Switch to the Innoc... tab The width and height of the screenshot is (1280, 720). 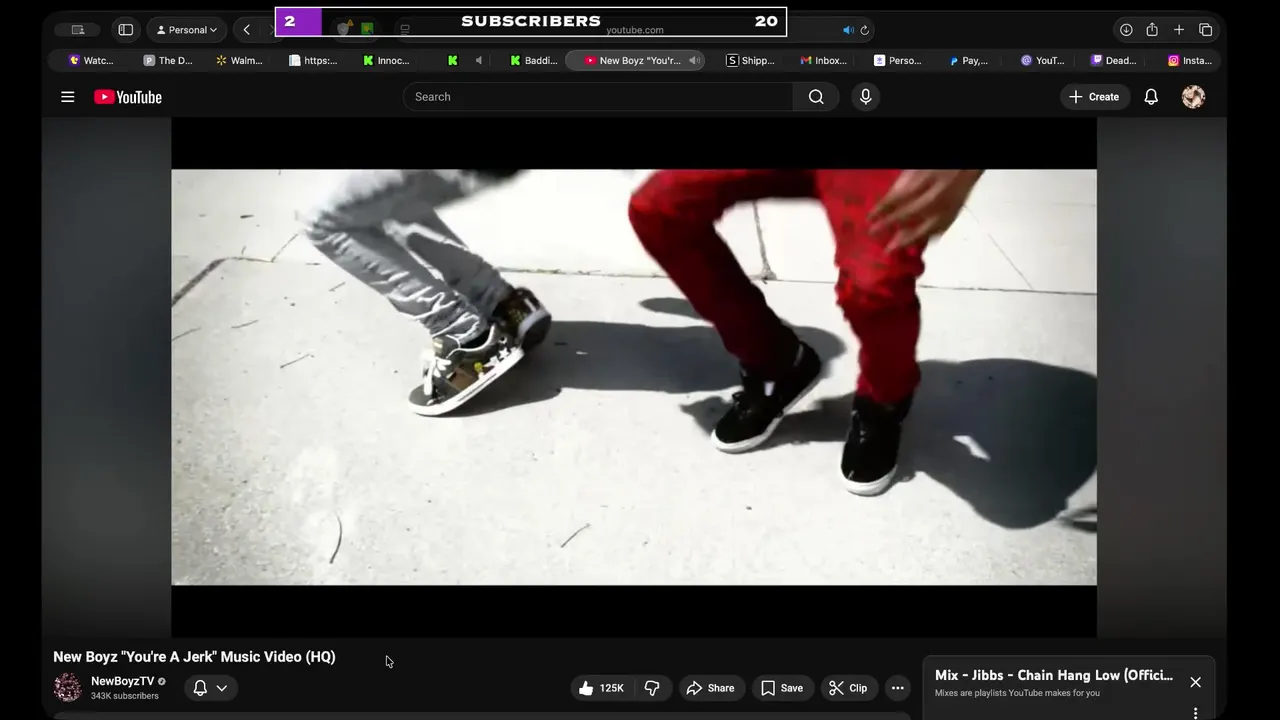(386, 61)
